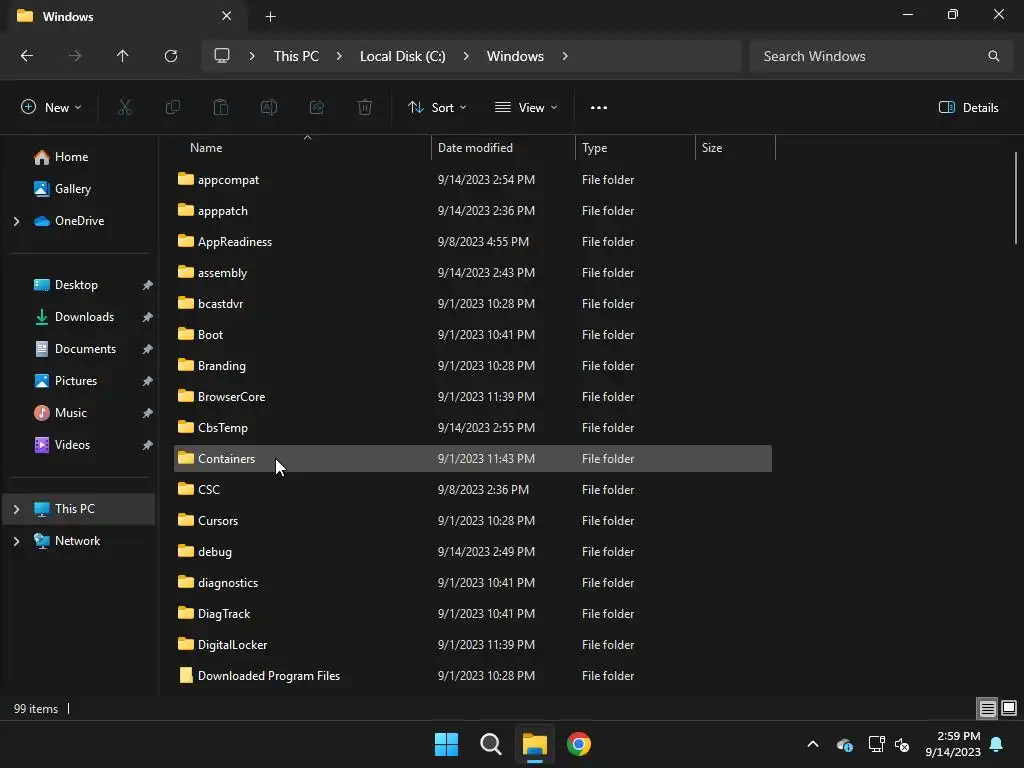The image size is (1024, 768).
Task: Select Downloads quick access item
Action: click(x=84, y=317)
